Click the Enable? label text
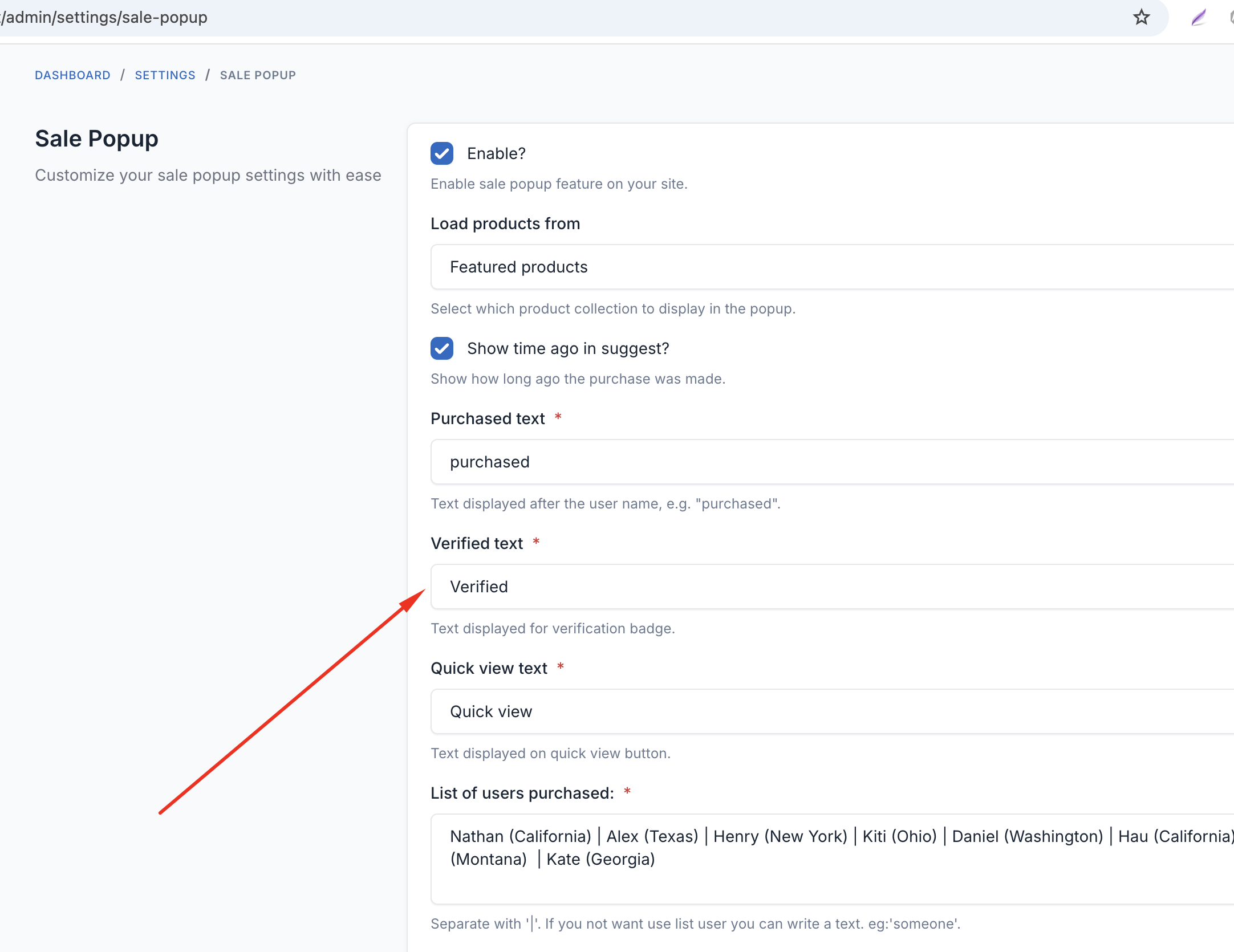 click(496, 153)
